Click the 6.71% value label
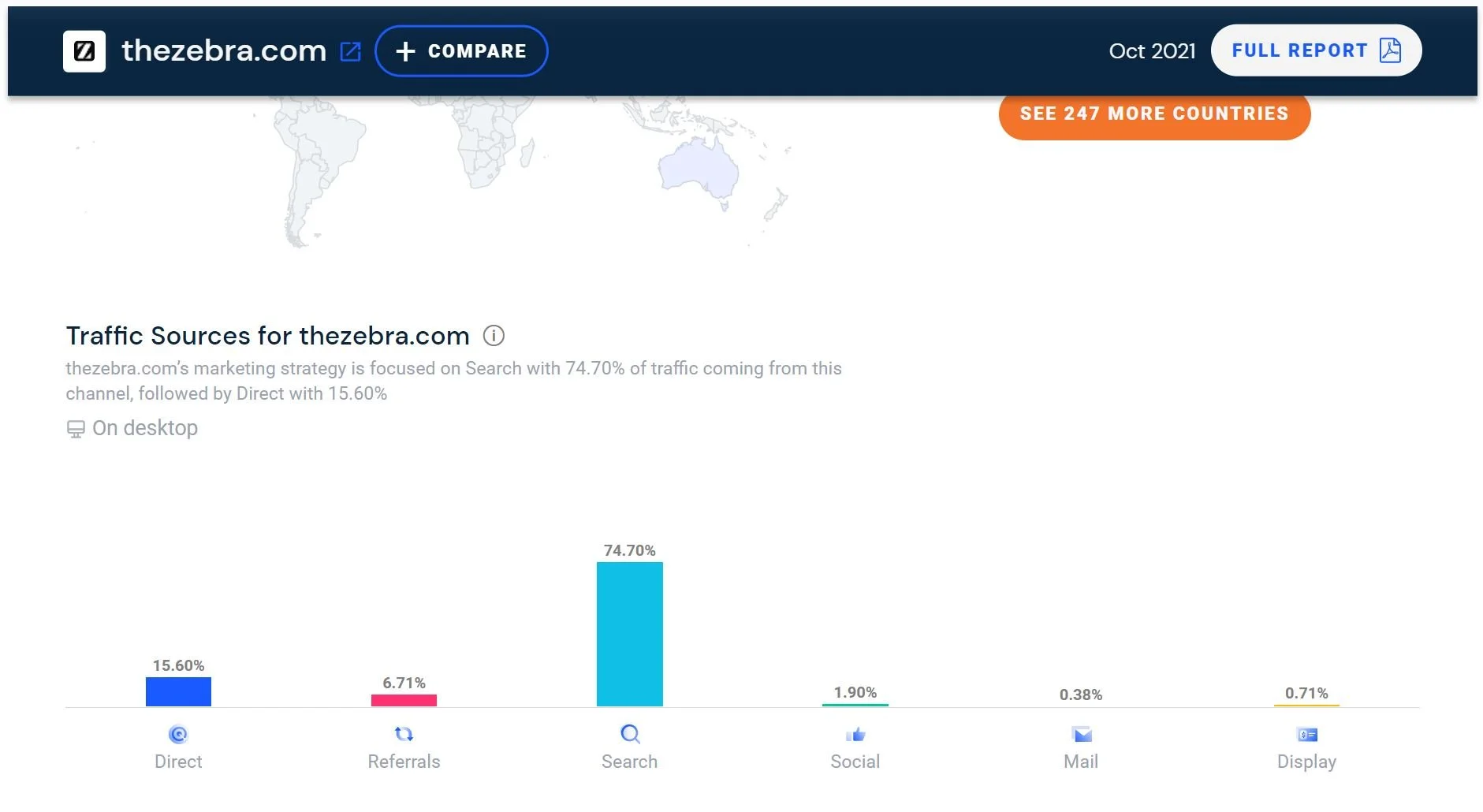 click(x=404, y=683)
